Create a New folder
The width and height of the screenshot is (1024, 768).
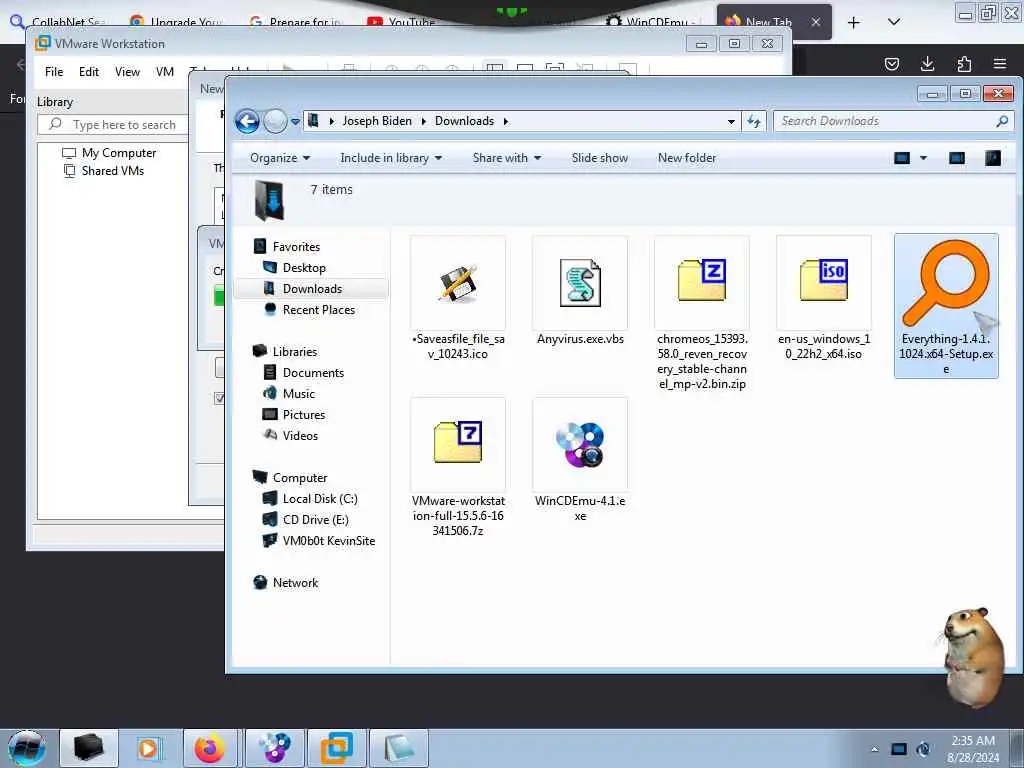click(x=686, y=158)
